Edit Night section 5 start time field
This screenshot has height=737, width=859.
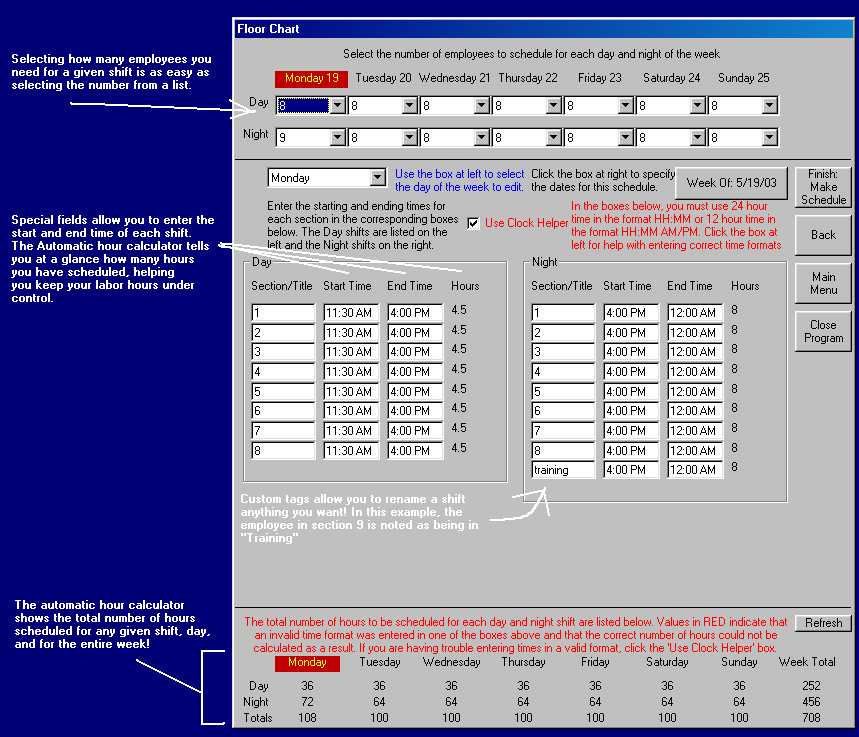point(631,391)
